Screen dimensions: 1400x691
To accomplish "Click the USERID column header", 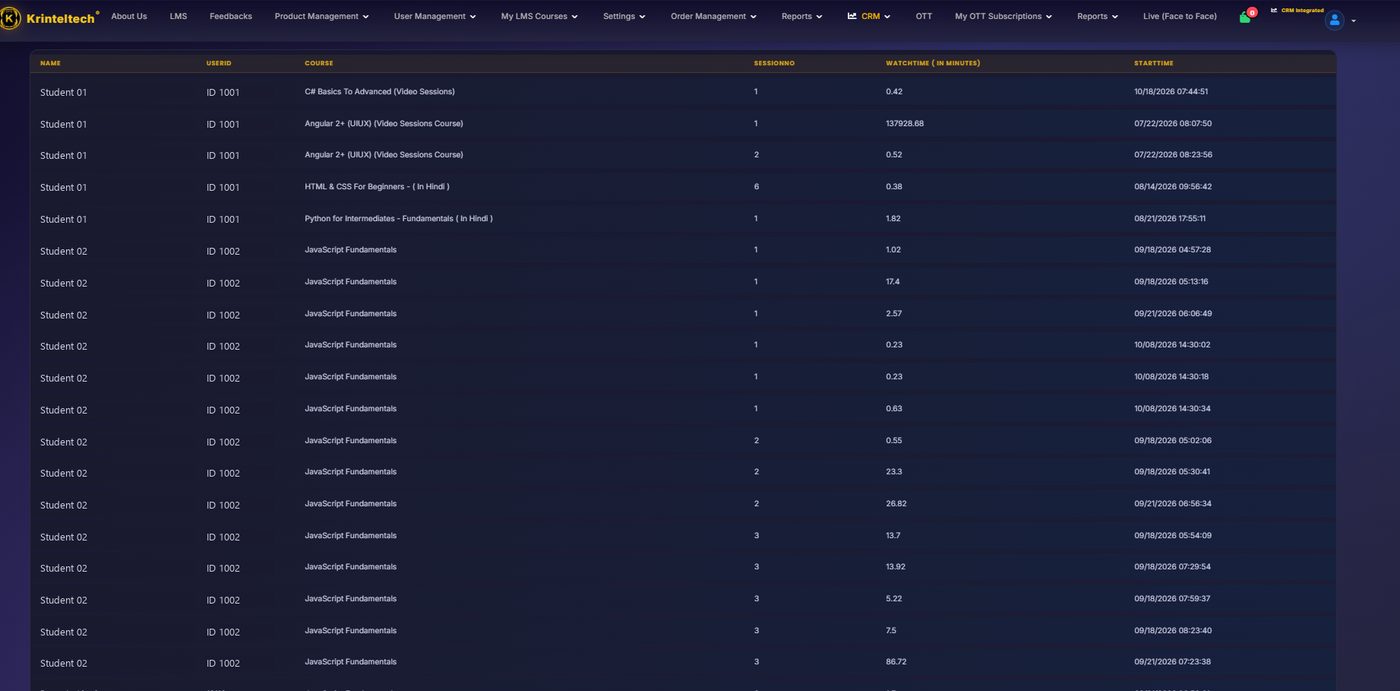I will [x=219, y=63].
